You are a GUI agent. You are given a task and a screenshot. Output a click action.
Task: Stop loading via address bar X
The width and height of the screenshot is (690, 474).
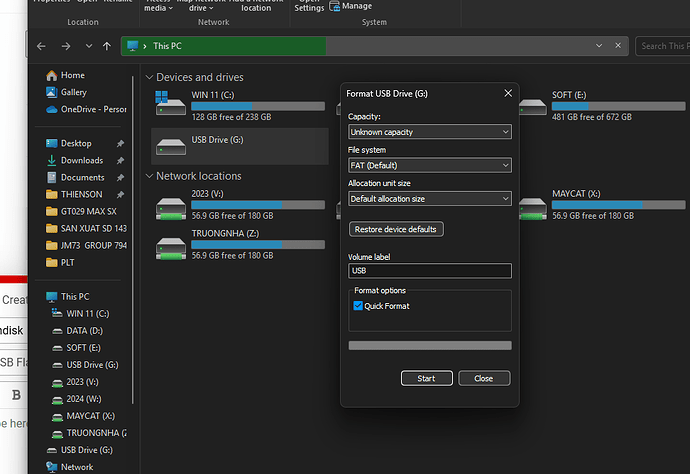click(618, 46)
